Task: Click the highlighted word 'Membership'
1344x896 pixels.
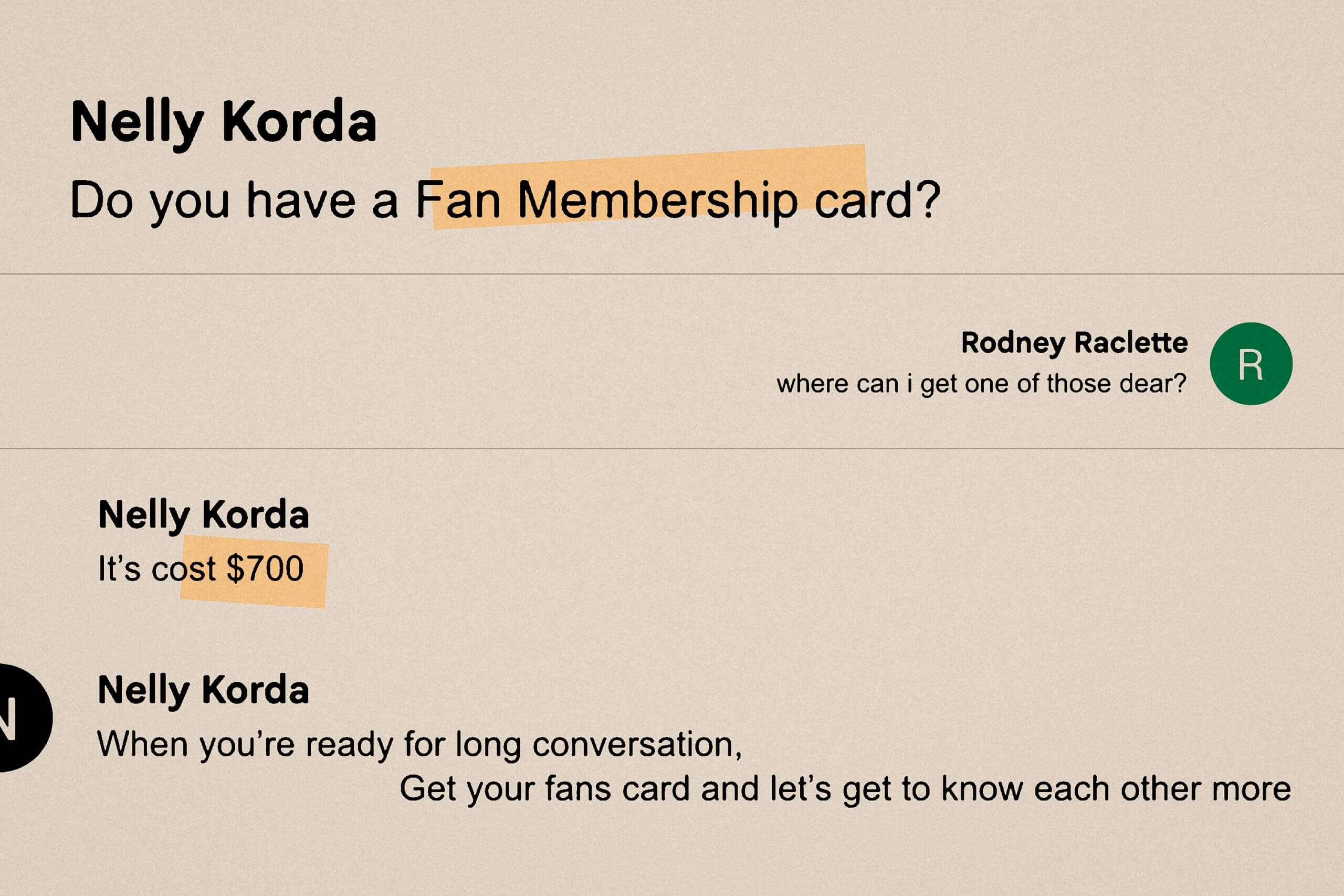Action: [657, 200]
